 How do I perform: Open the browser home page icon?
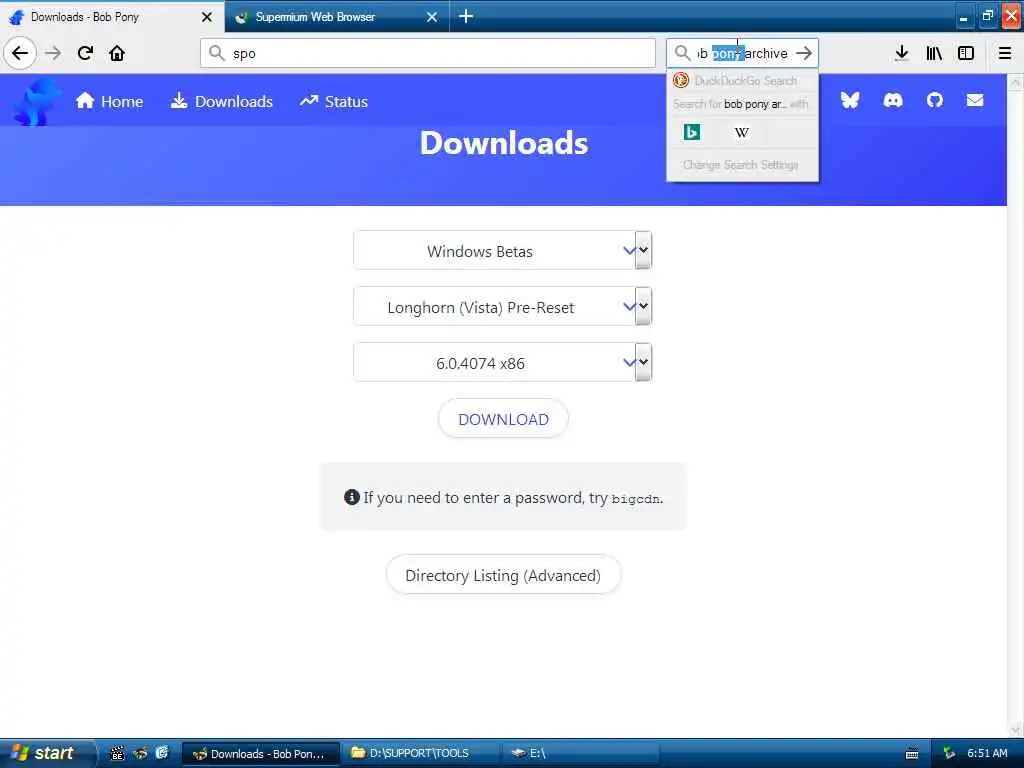pos(117,53)
